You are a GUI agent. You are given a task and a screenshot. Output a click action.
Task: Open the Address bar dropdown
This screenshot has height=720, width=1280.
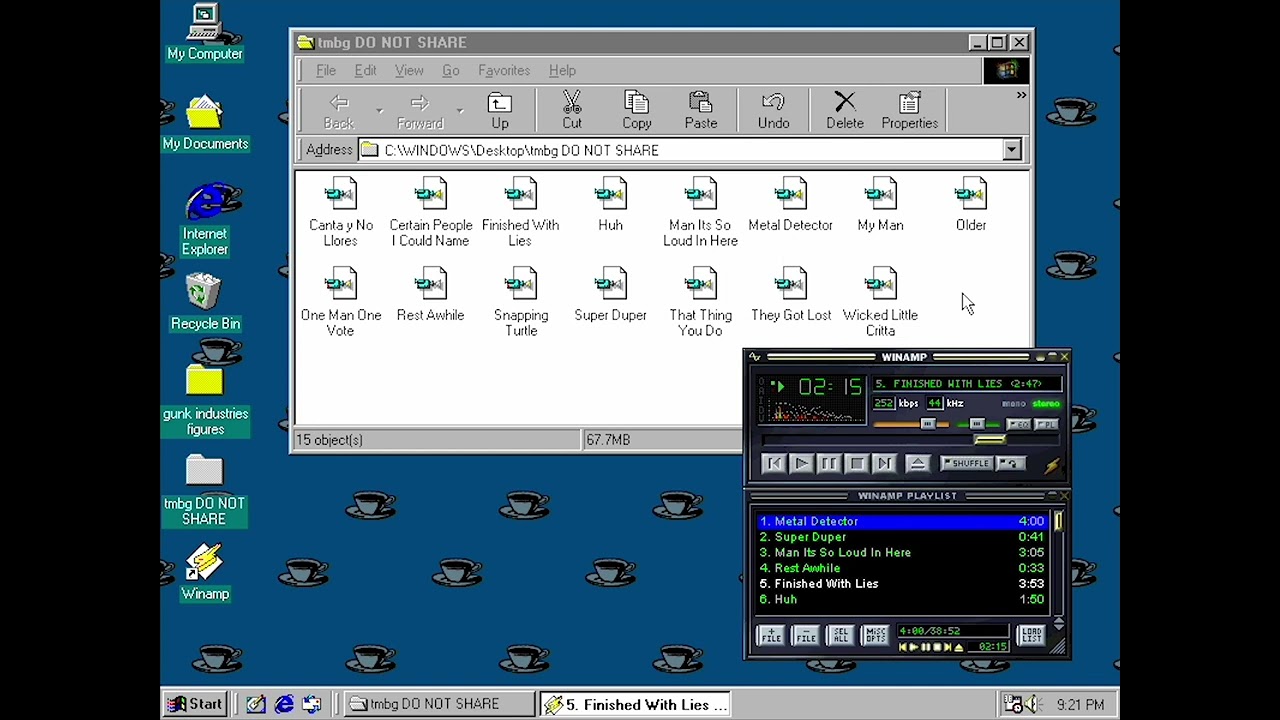[1011, 150]
